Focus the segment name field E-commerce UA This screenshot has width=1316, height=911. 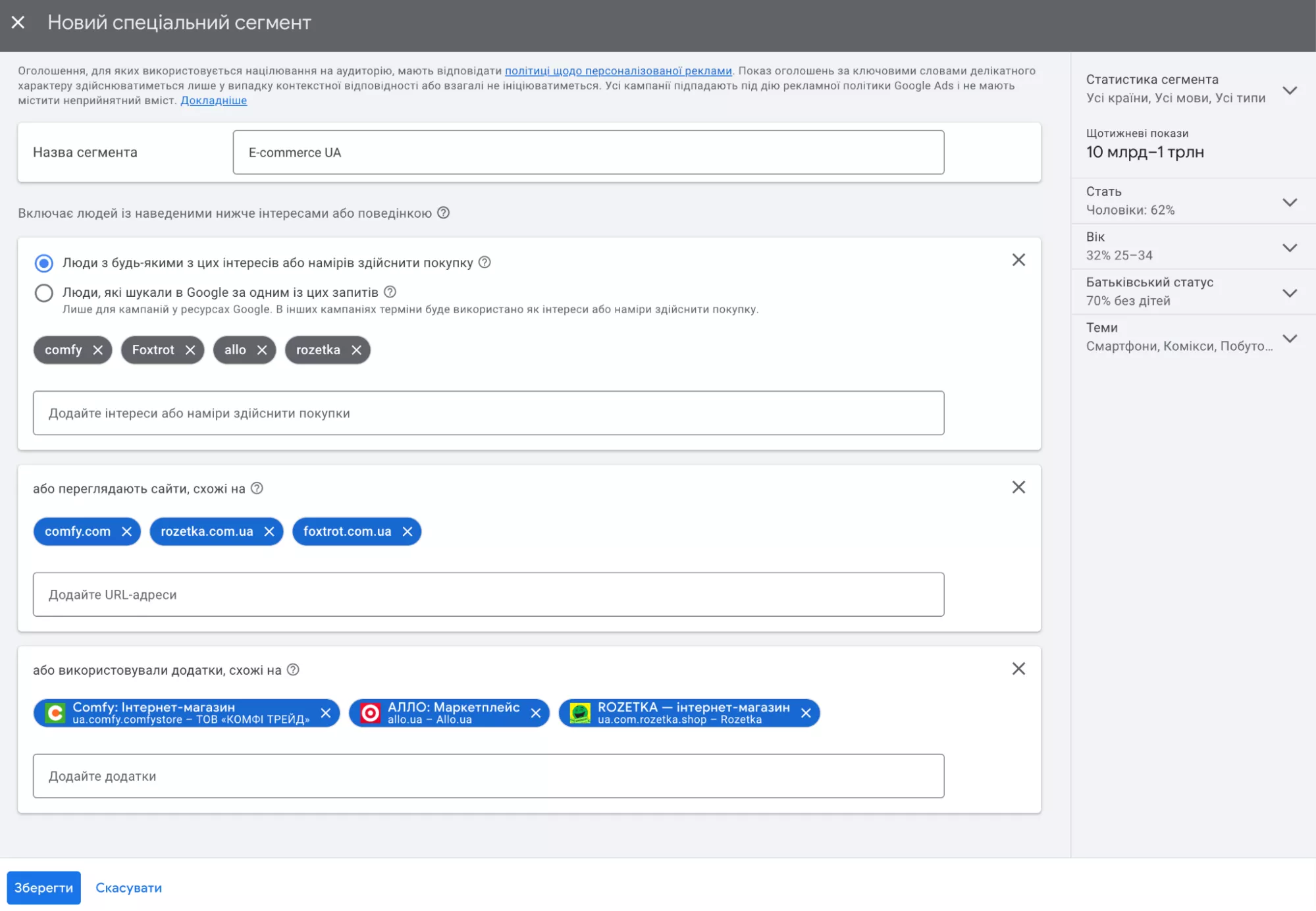click(589, 152)
